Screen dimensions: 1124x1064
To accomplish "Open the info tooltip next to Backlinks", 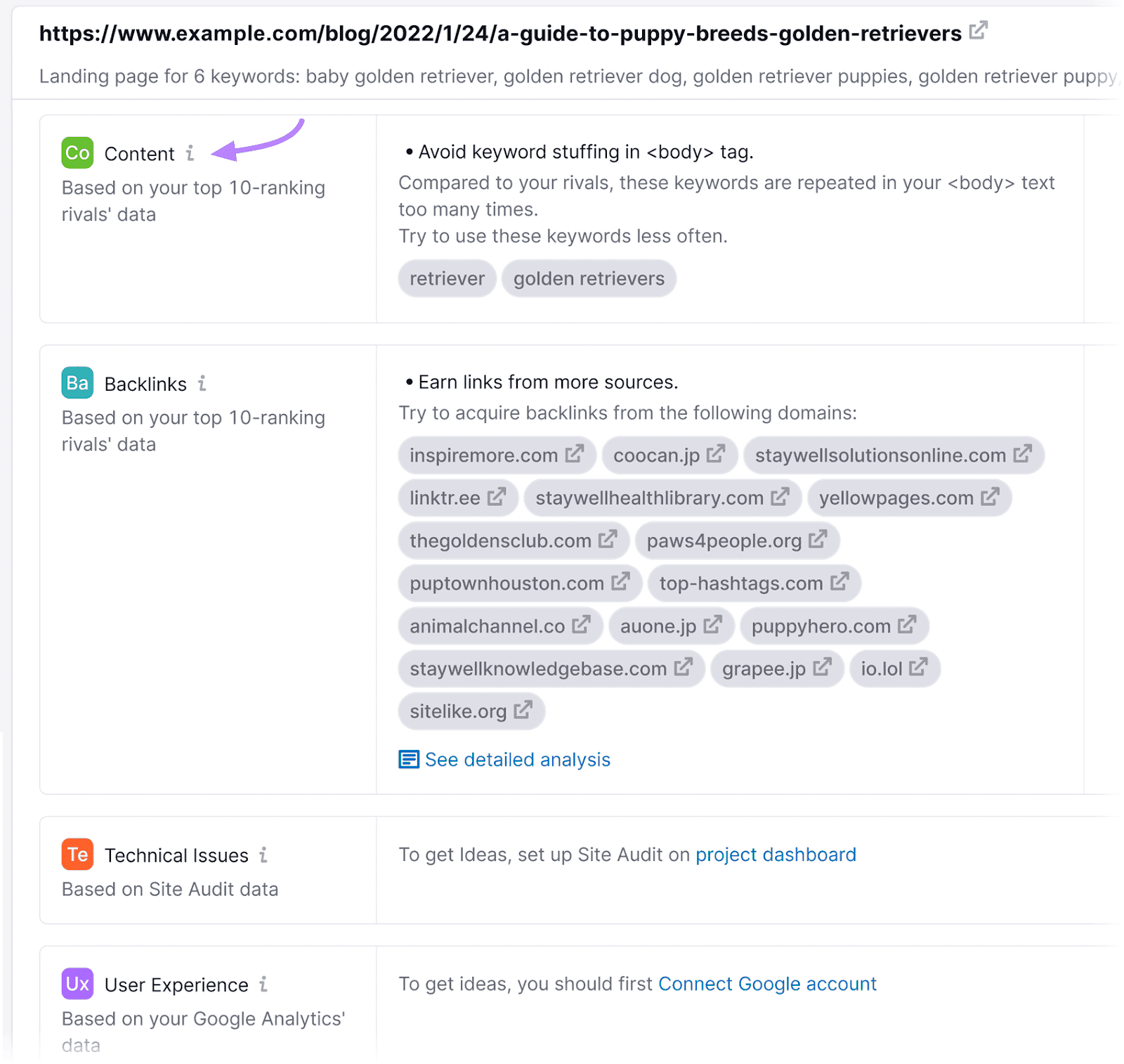I will pos(203,384).
